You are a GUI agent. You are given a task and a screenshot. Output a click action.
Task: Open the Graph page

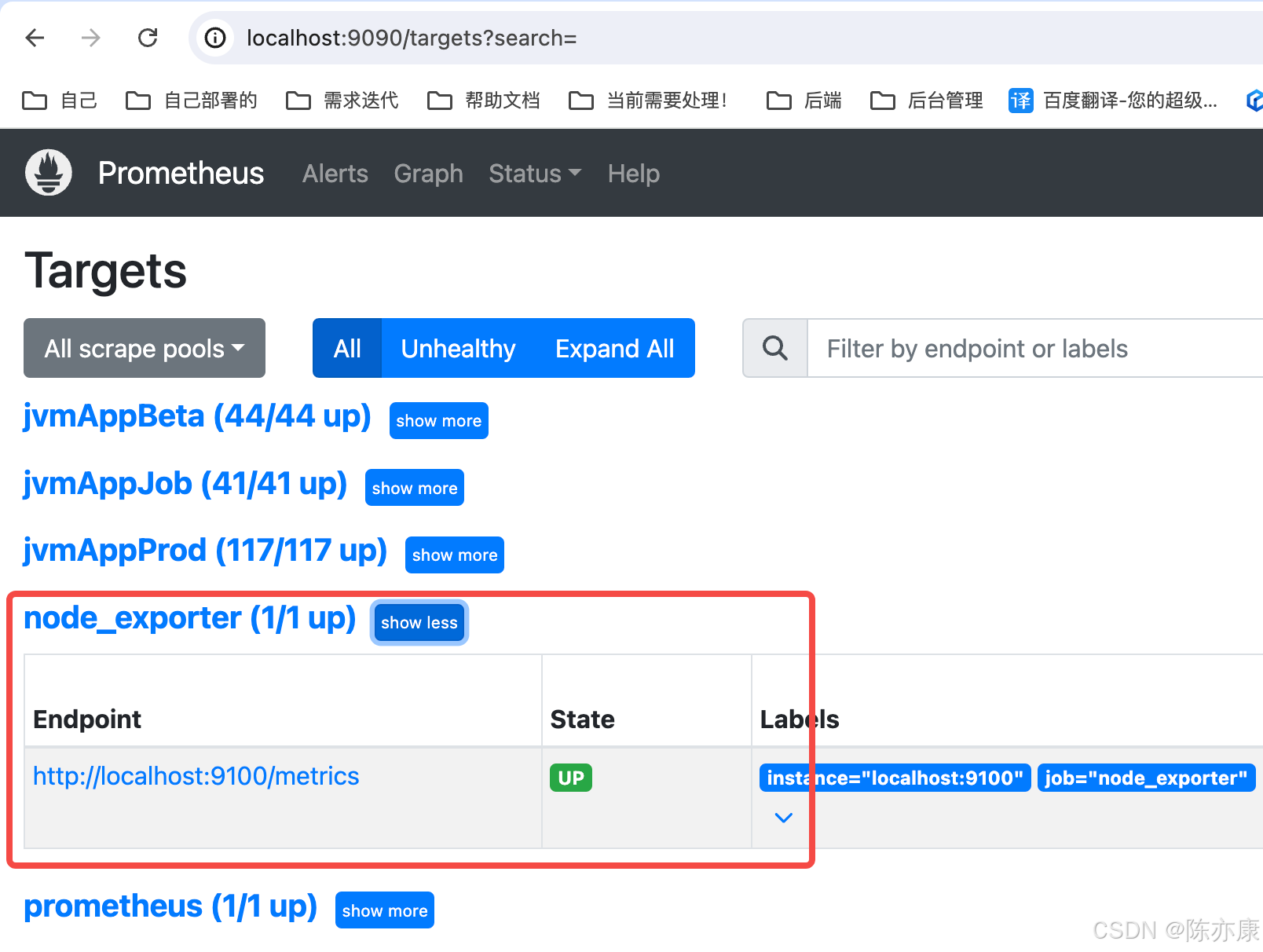(x=428, y=174)
